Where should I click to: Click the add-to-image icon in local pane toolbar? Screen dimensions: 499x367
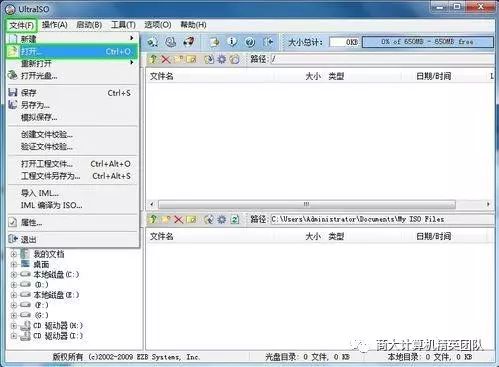tap(209, 219)
